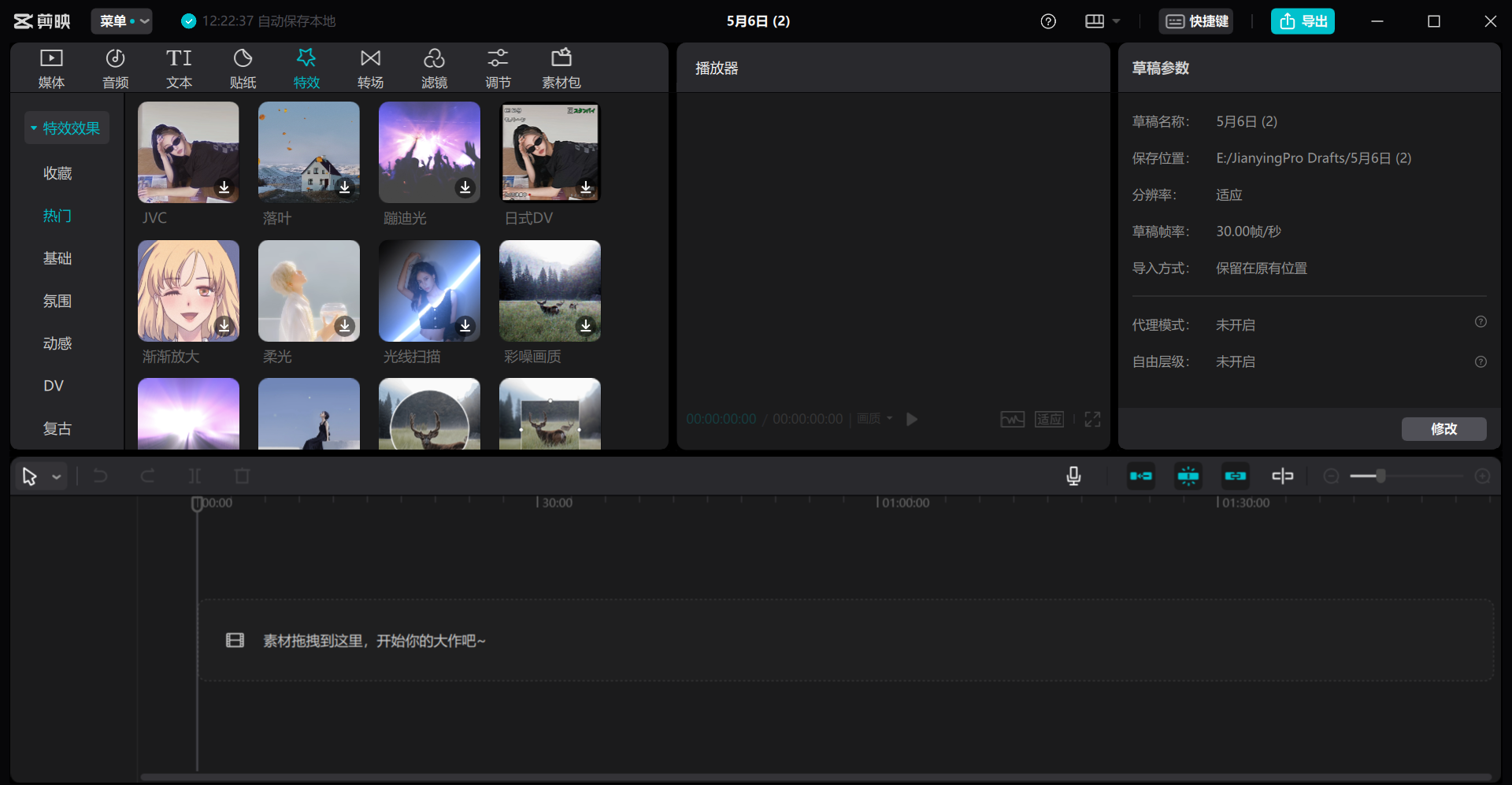1512x785 pixels.
Task: Open the help question mark icon
Action: [x=1048, y=21]
